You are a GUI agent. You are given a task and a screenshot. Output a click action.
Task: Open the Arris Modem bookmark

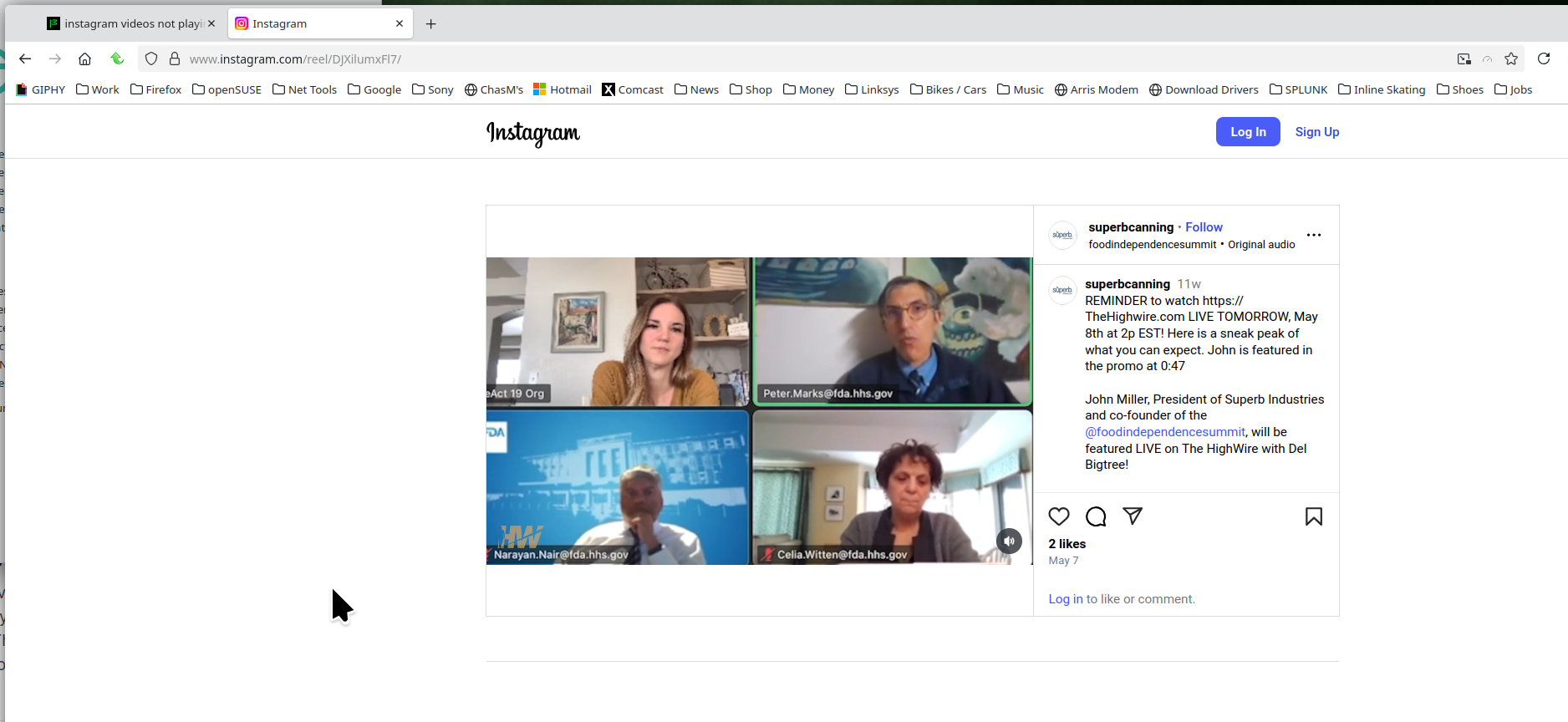click(x=1097, y=89)
